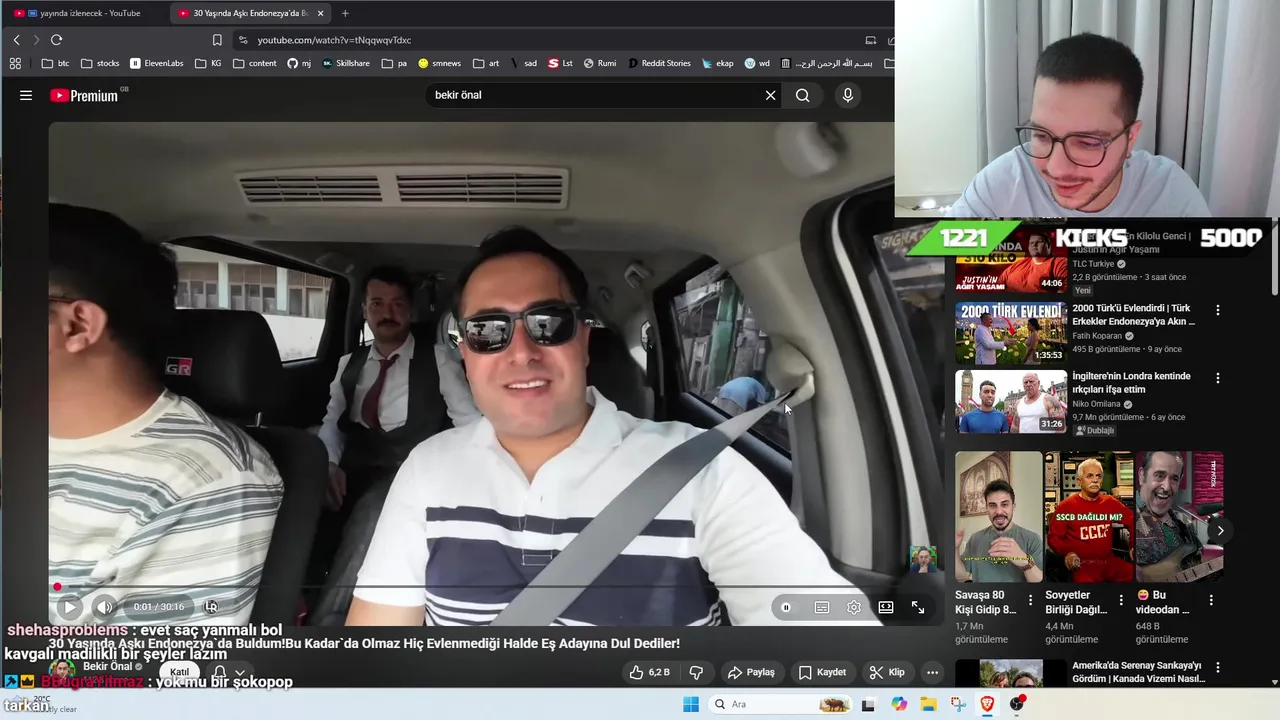Screen dimensions: 1280x720
Task: Bookmark this page via bookmark icon
Action: coord(217,40)
